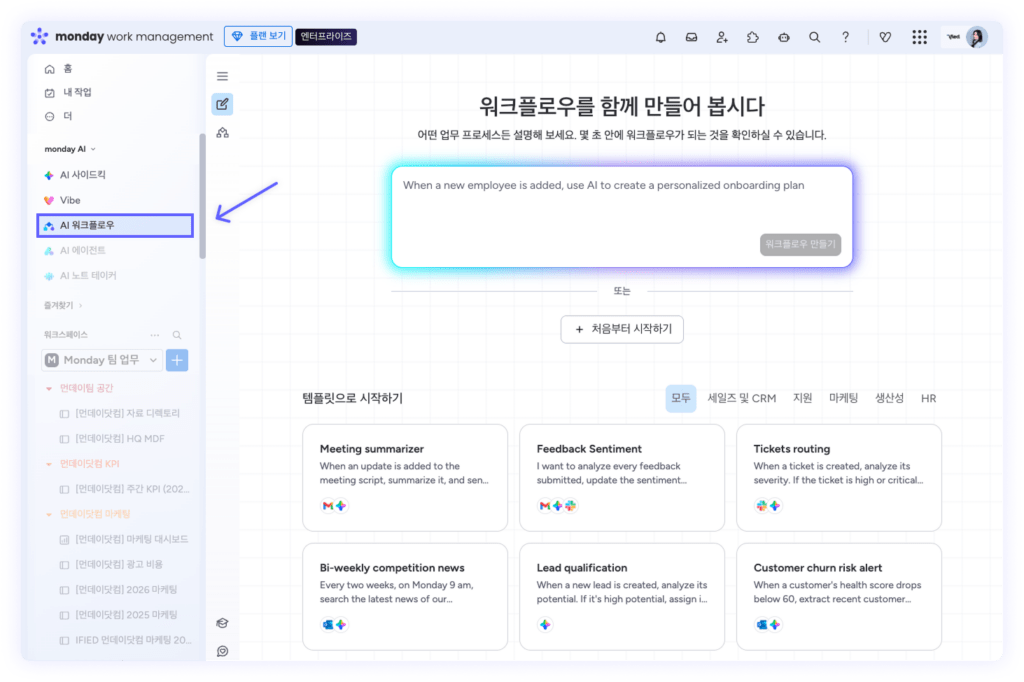
Task: Open the nine-dot app switcher grid
Action: (x=919, y=37)
